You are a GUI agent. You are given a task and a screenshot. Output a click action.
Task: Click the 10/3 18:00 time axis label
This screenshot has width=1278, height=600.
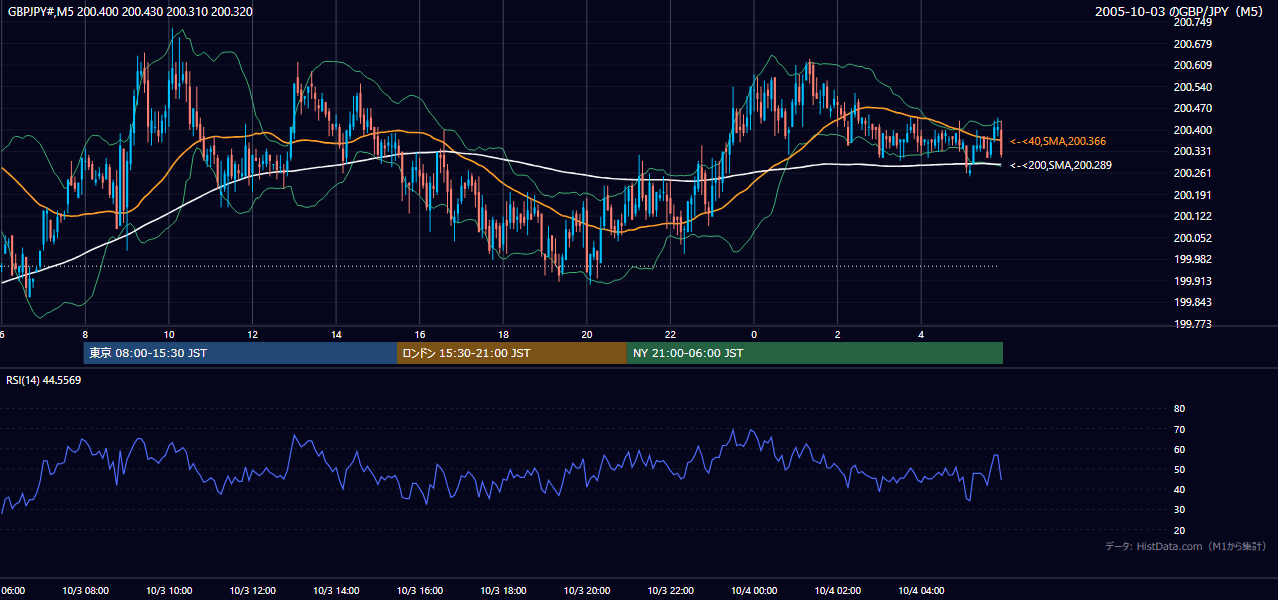pyautogui.click(x=503, y=591)
